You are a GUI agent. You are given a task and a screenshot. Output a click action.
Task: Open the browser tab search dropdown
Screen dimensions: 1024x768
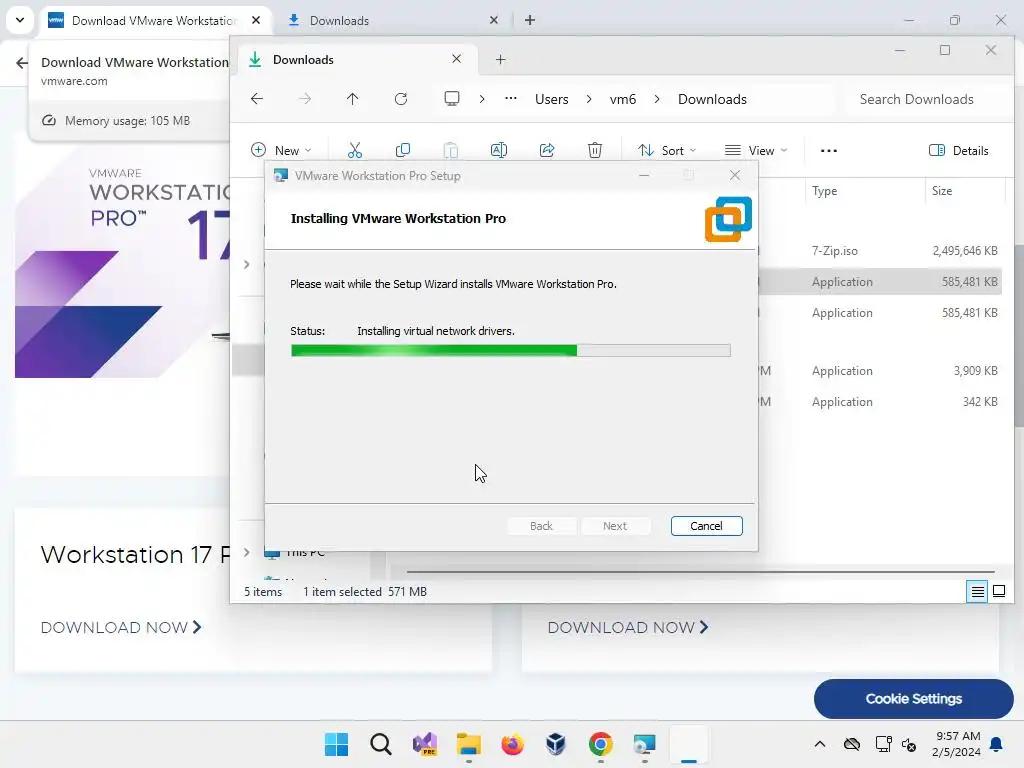[x=20, y=20]
